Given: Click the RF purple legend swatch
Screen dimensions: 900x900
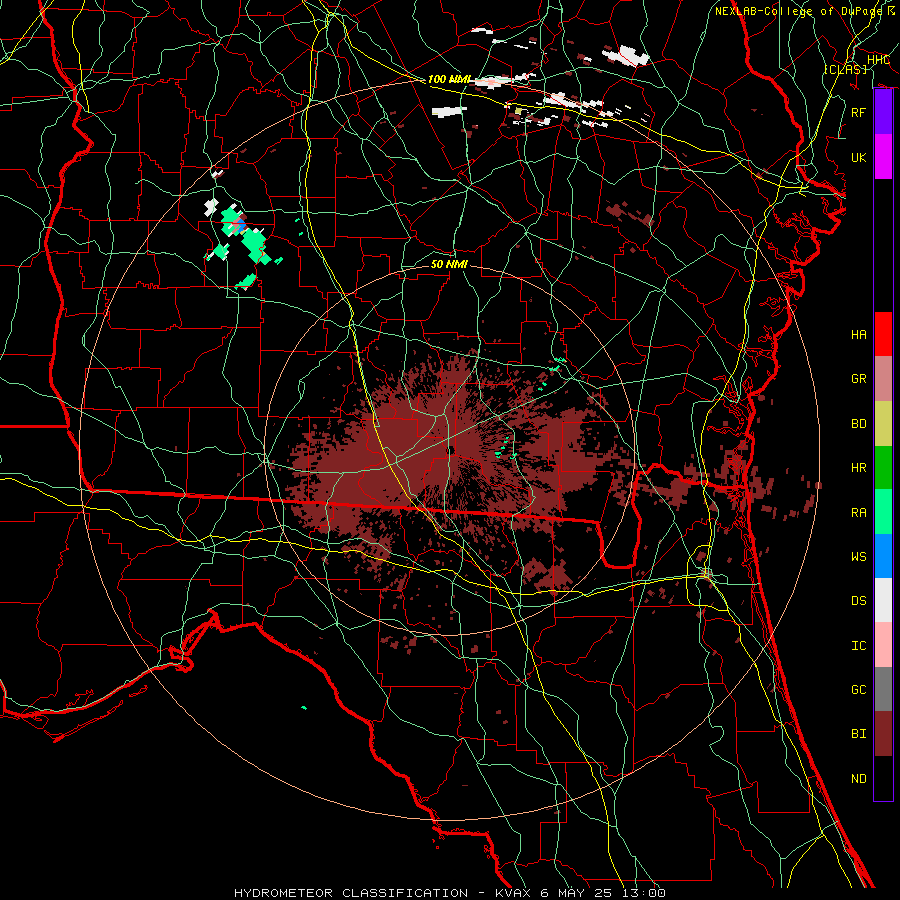Looking at the screenshot, I should coord(883,112).
